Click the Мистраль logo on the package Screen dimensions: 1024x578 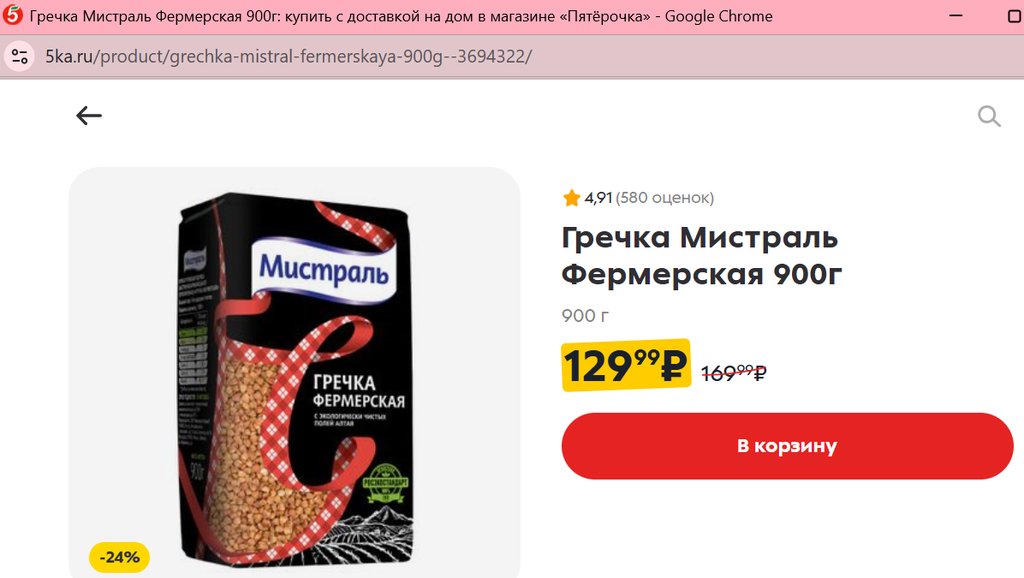click(x=323, y=270)
